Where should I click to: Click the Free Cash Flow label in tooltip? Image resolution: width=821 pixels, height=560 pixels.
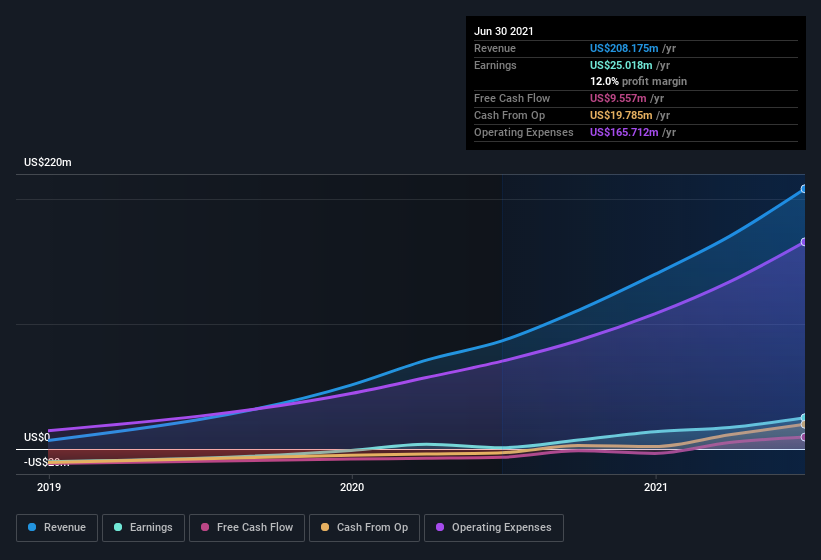point(512,98)
